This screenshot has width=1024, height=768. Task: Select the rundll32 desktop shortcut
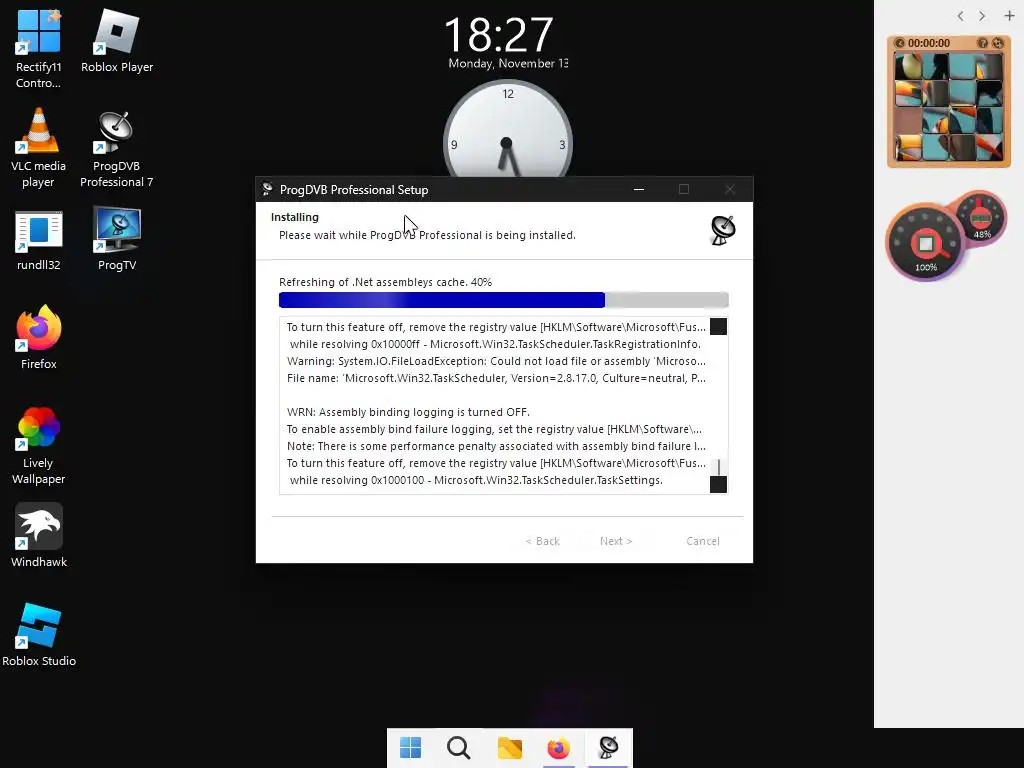pyautogui.click(x=39, y=240)
